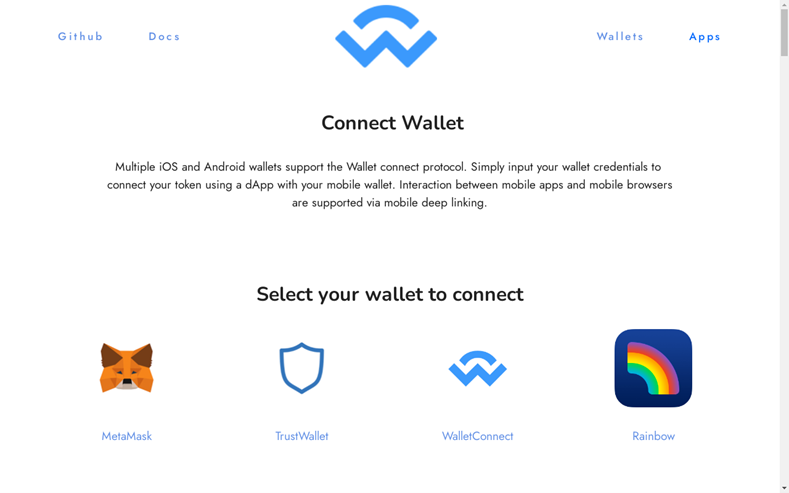Click the scrollbar down arrow
789x493 pixels.
pos(784,489)
